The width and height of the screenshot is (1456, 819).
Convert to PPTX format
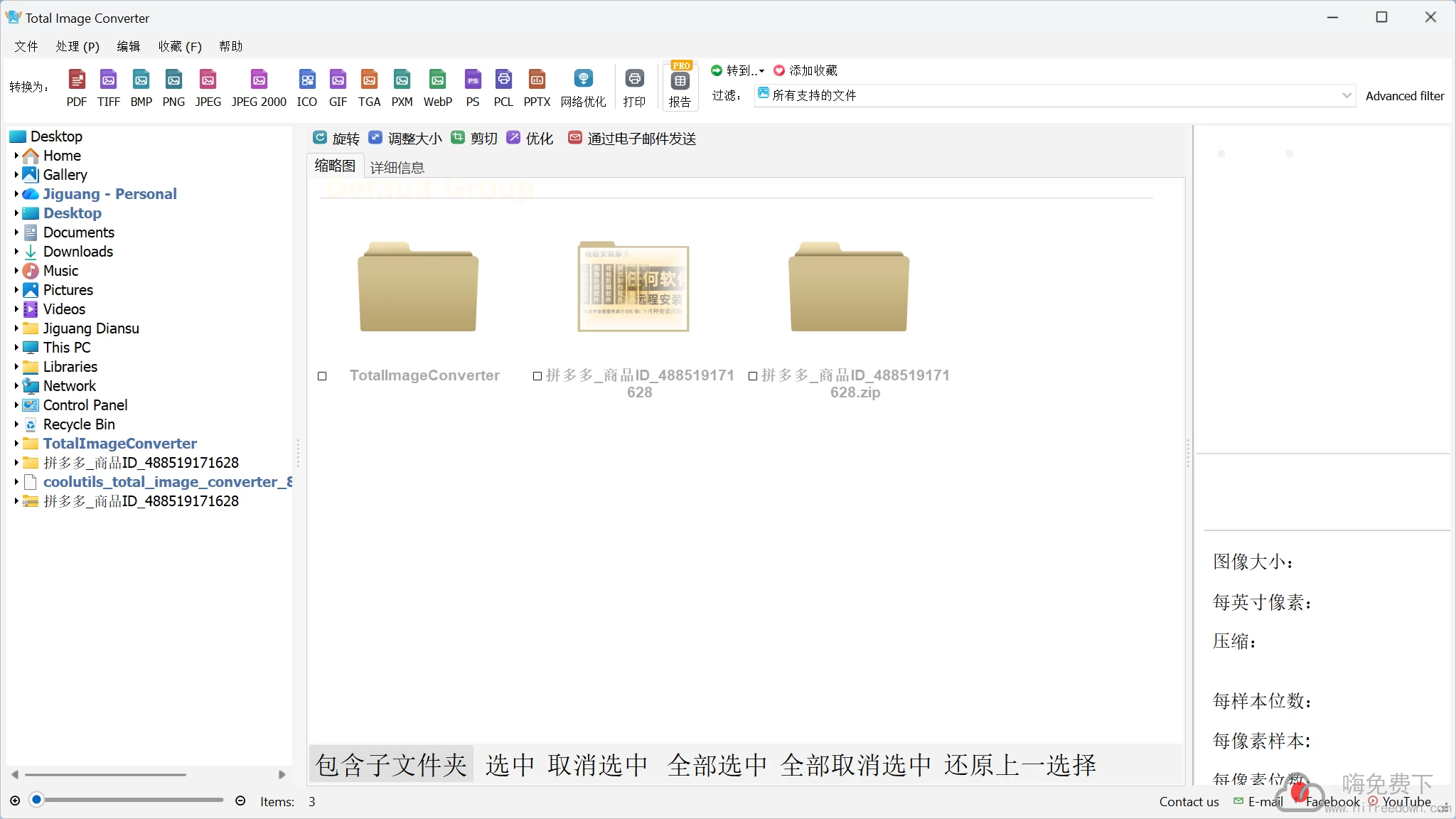[x=537, y=87]
